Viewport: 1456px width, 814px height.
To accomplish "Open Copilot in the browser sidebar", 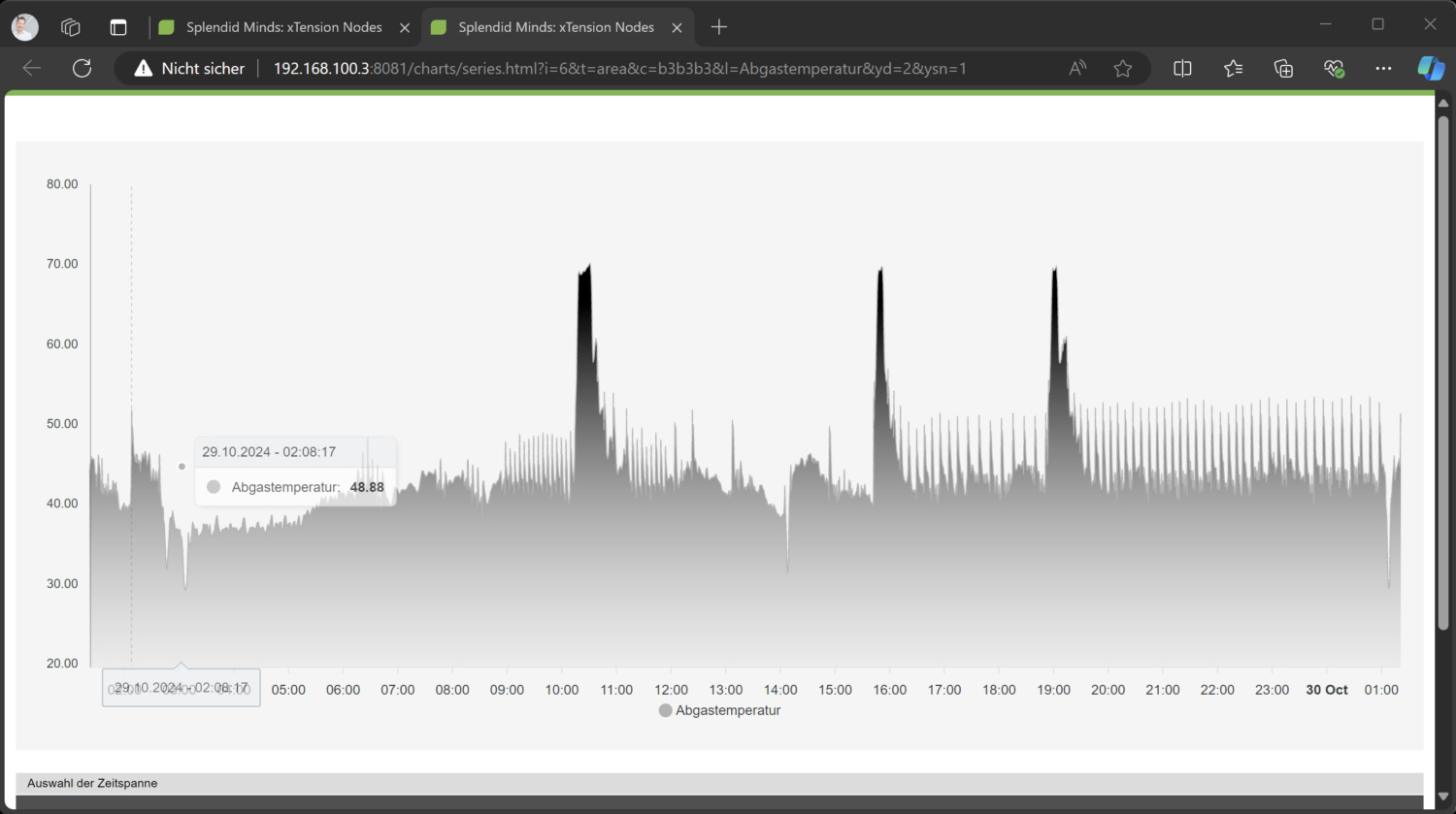I will point(1431,68).
